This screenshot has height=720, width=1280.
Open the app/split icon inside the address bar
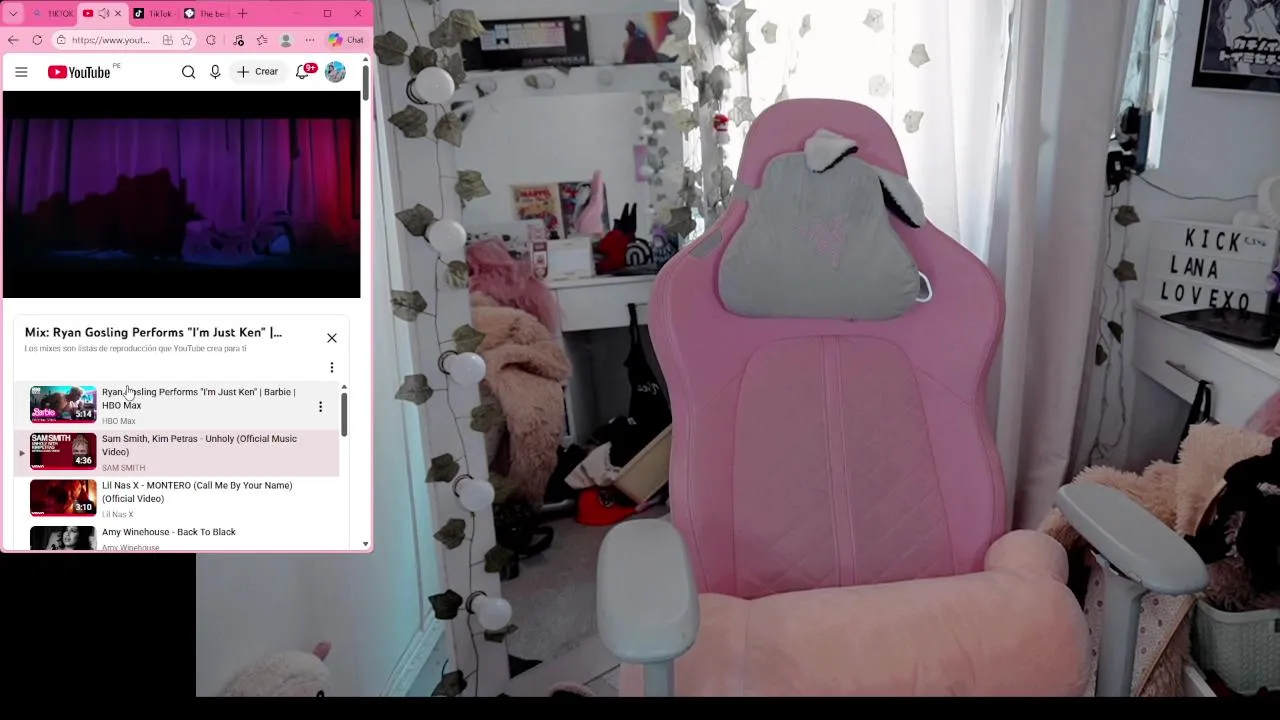[168, 40]
